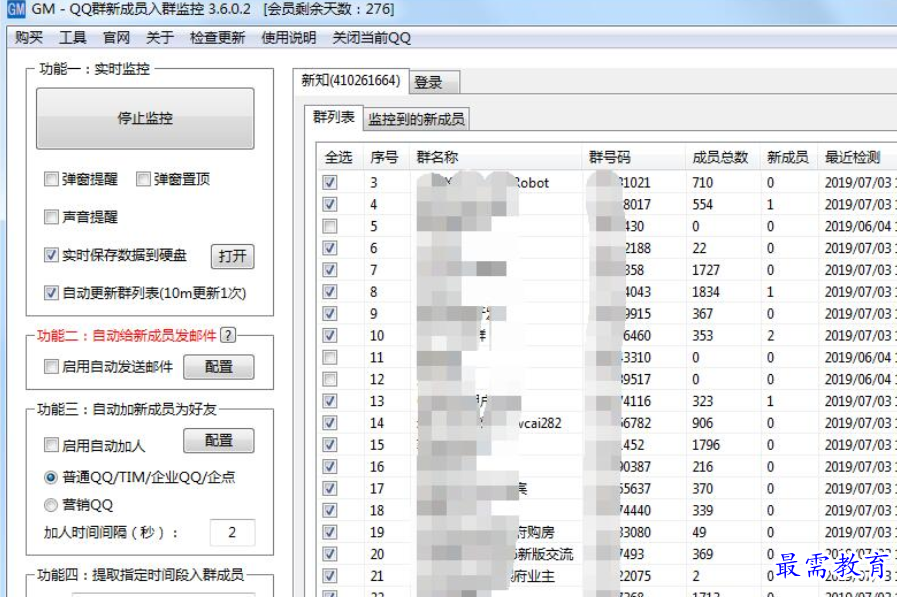Image resolution: width=897 pixels, height=597 pixels.
Task: Switch to the 登录 tab
Action: coord(434,82)
